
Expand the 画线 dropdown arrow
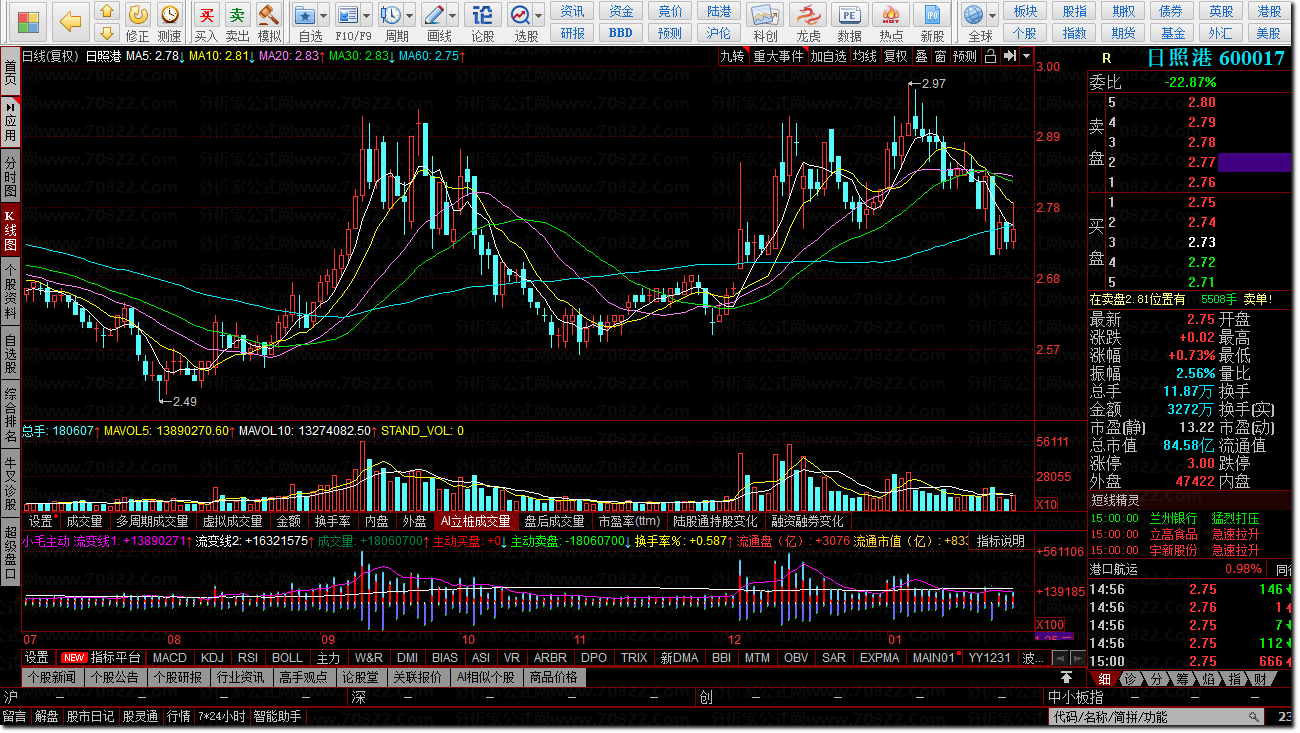coord(452,16)
